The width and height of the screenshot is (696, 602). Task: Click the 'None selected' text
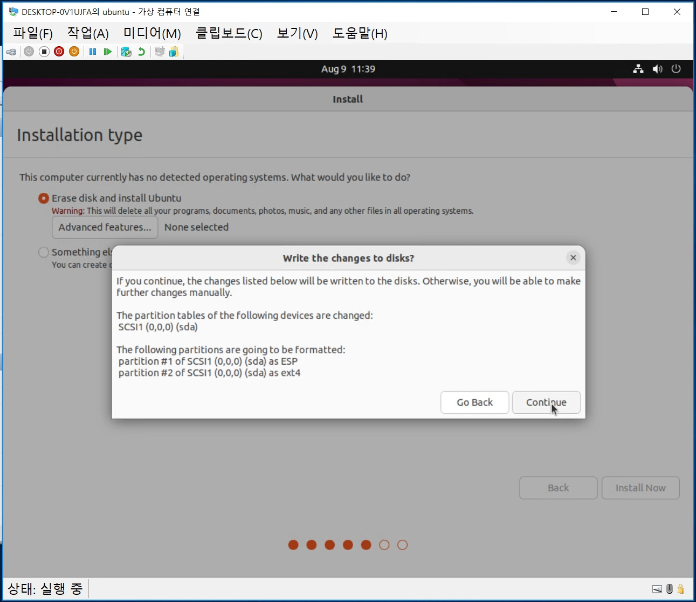point(197,227)
